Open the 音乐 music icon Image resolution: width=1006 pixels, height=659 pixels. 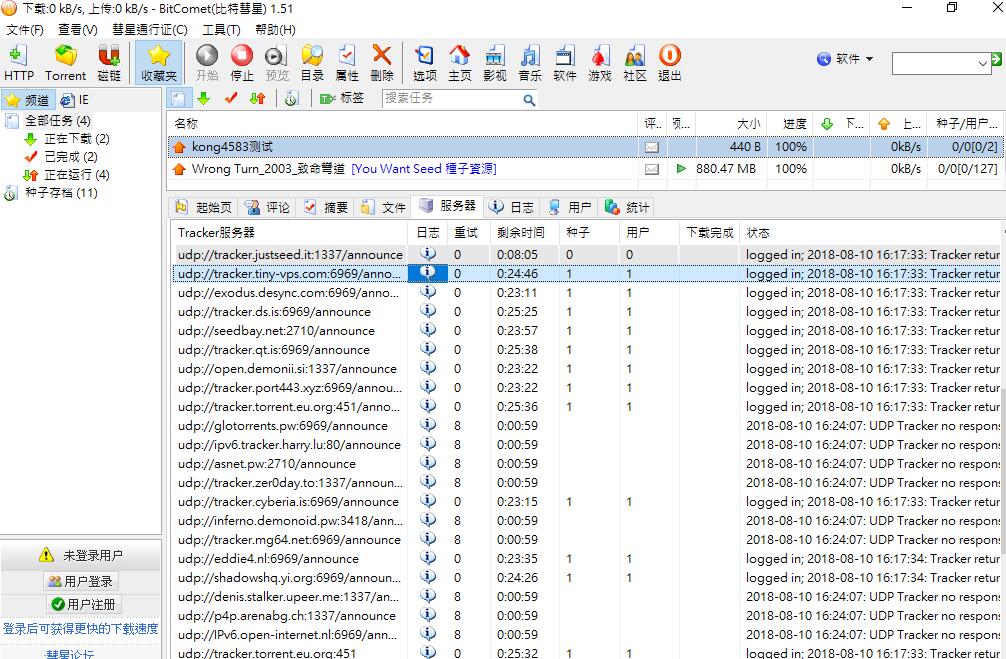point(530,62)
